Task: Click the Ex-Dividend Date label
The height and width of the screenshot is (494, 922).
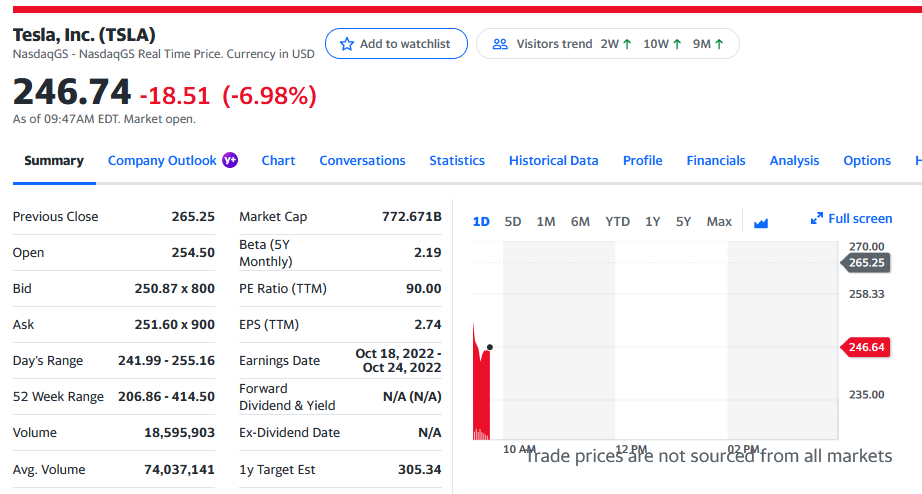Action: click(x=289, y=432)
